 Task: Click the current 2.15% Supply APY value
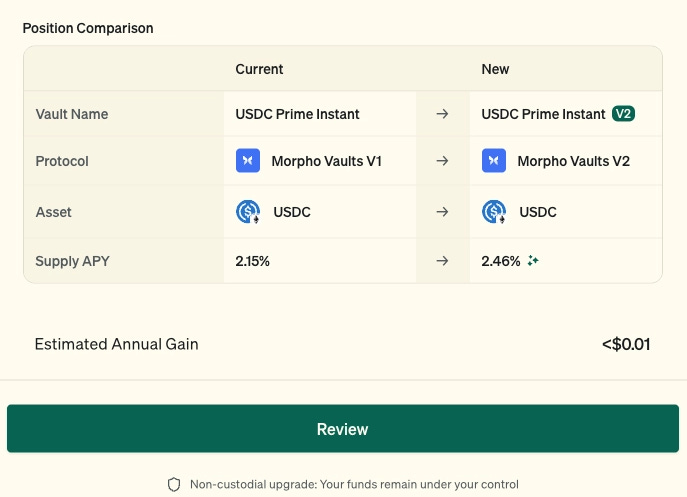253,261
